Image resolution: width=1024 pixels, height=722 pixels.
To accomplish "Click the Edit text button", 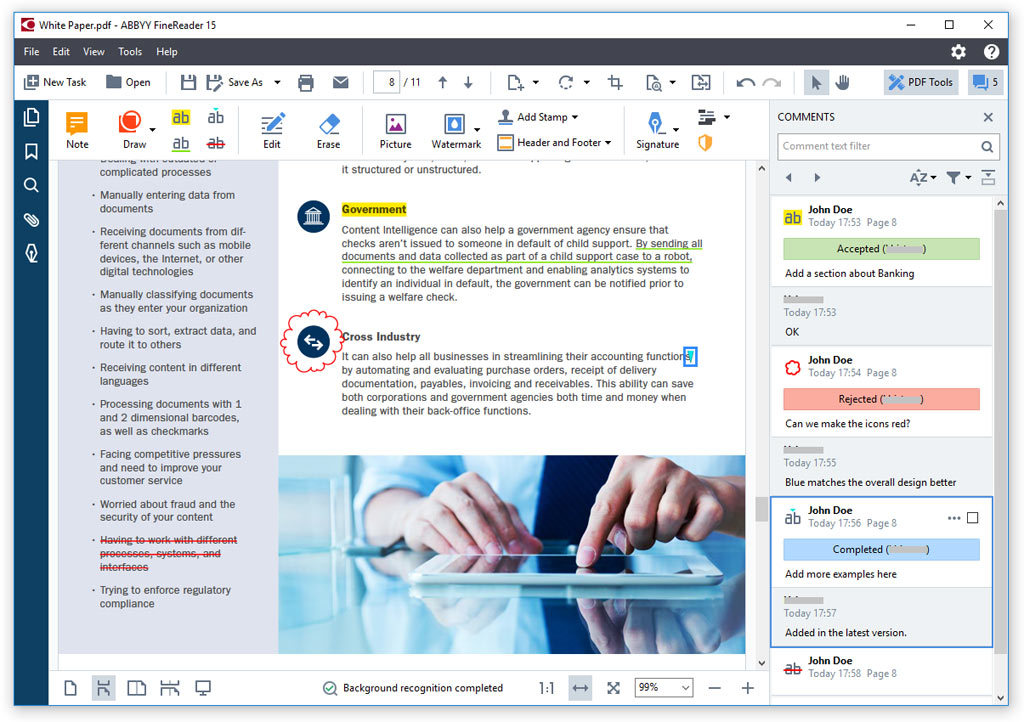I will pyautogui.click(x=272, y=130).
